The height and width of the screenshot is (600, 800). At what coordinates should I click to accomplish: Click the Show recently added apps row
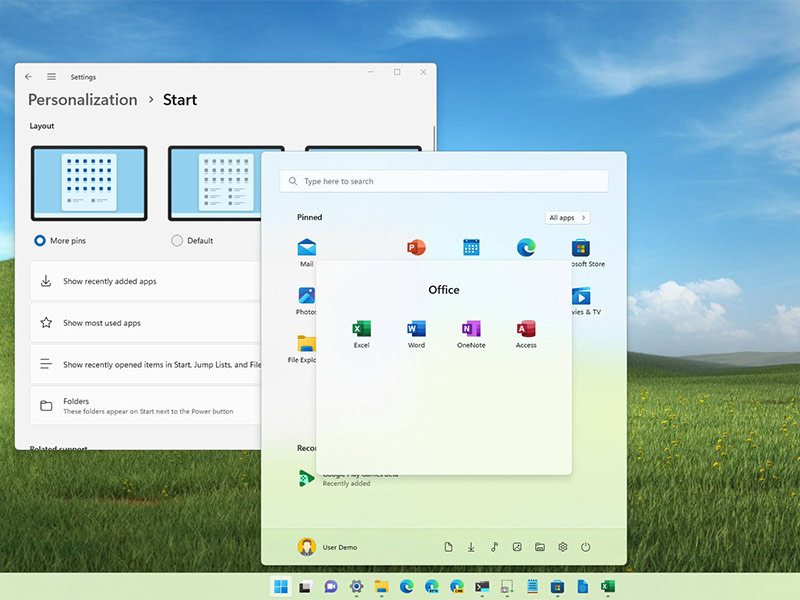146,281
